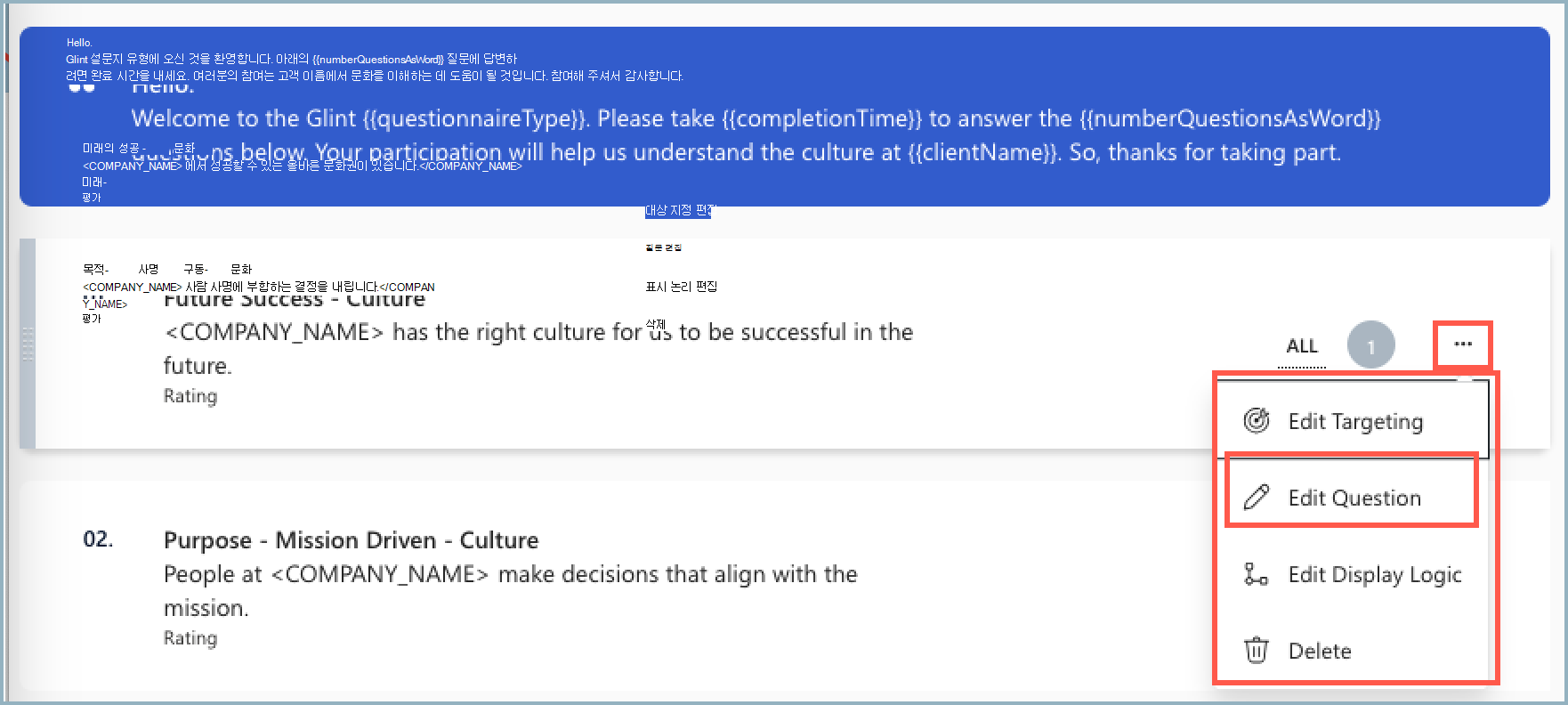Viewport: 1568px width, 705px height.
Task: Select the Edit Display Logic menu entry
Action: coord(1374,575)
